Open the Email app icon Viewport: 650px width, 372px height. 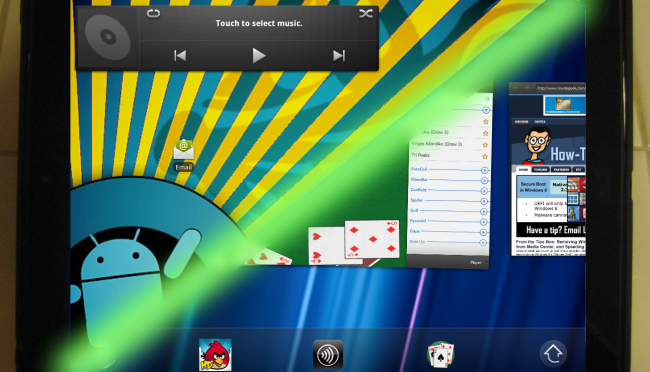[x=184, y=155]
